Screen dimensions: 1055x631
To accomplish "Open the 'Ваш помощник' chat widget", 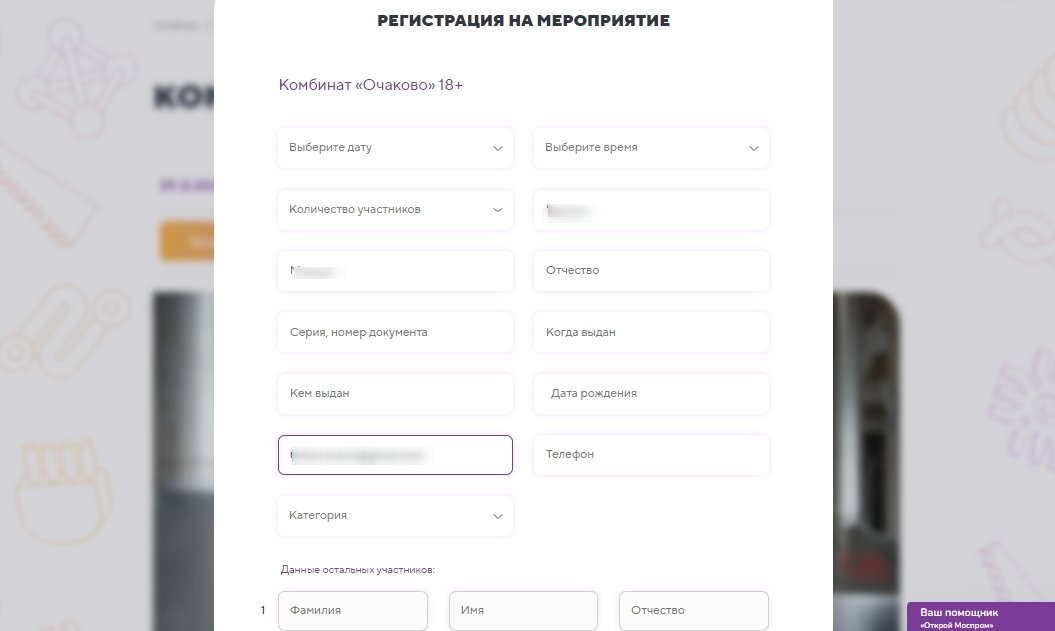I will (x=980, y=616).
